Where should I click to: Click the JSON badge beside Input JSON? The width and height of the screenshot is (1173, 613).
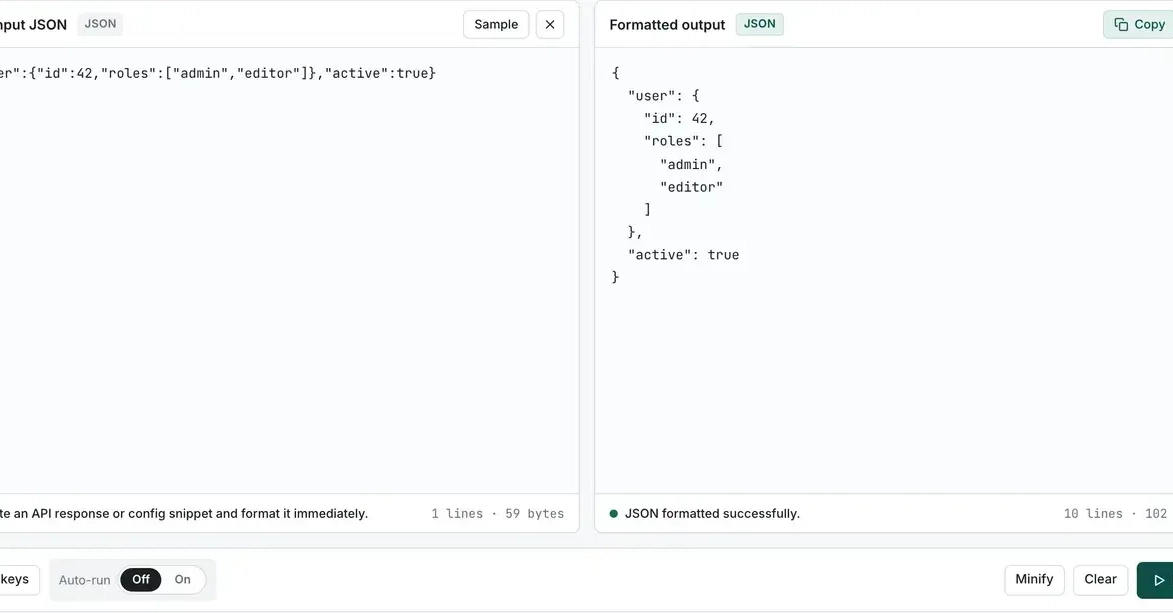[100, 24]
